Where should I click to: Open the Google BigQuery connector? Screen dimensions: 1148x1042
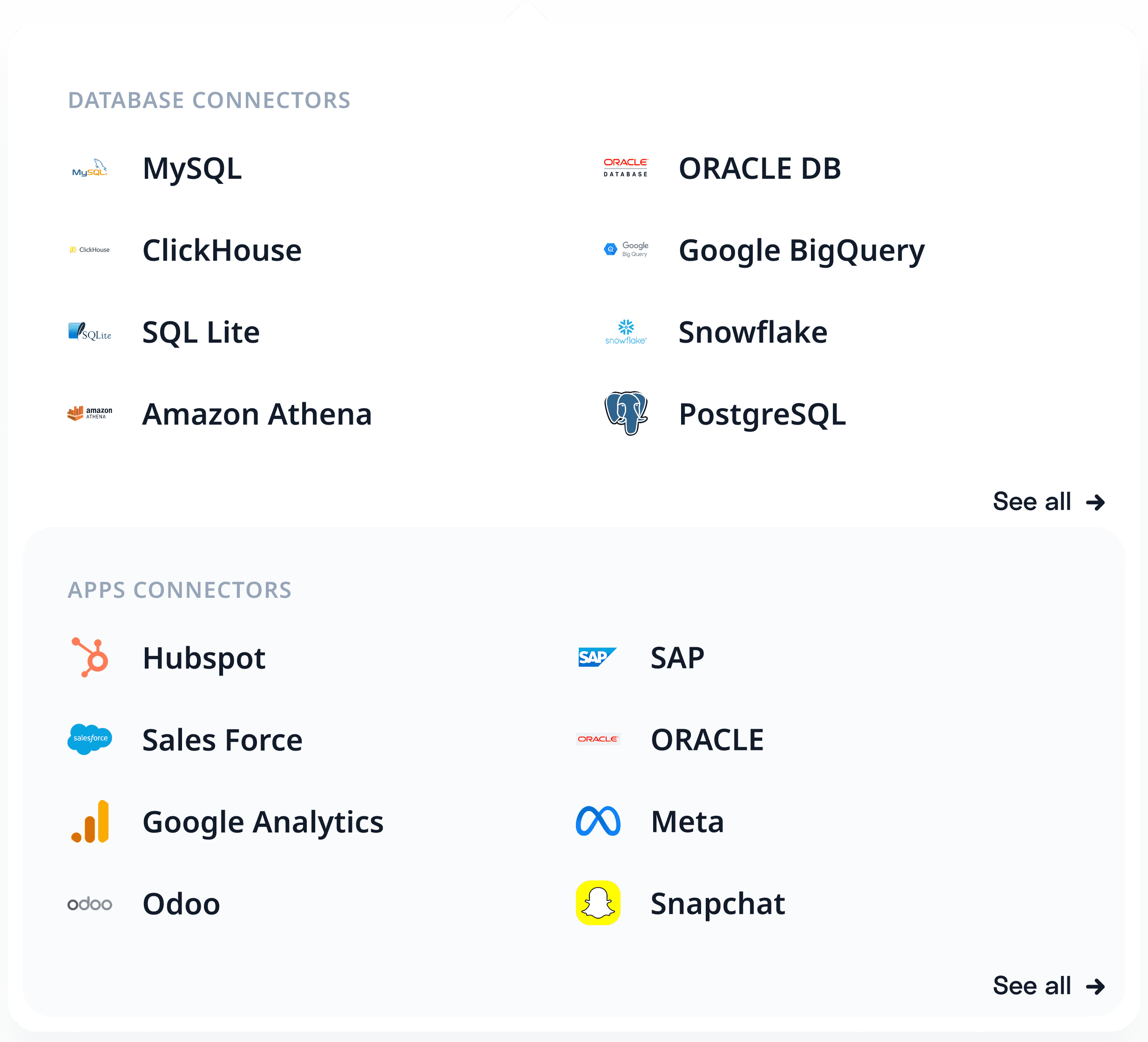801,250
